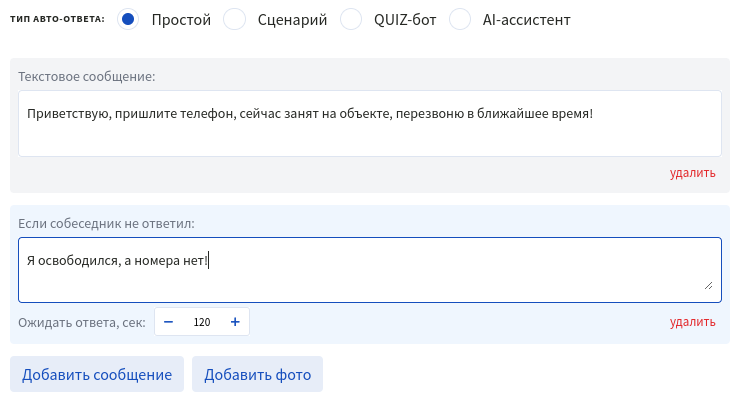Select the 'Сценарий' radio button circle
Viewport: 740px width, 400px height.
(x=234, y=19)
